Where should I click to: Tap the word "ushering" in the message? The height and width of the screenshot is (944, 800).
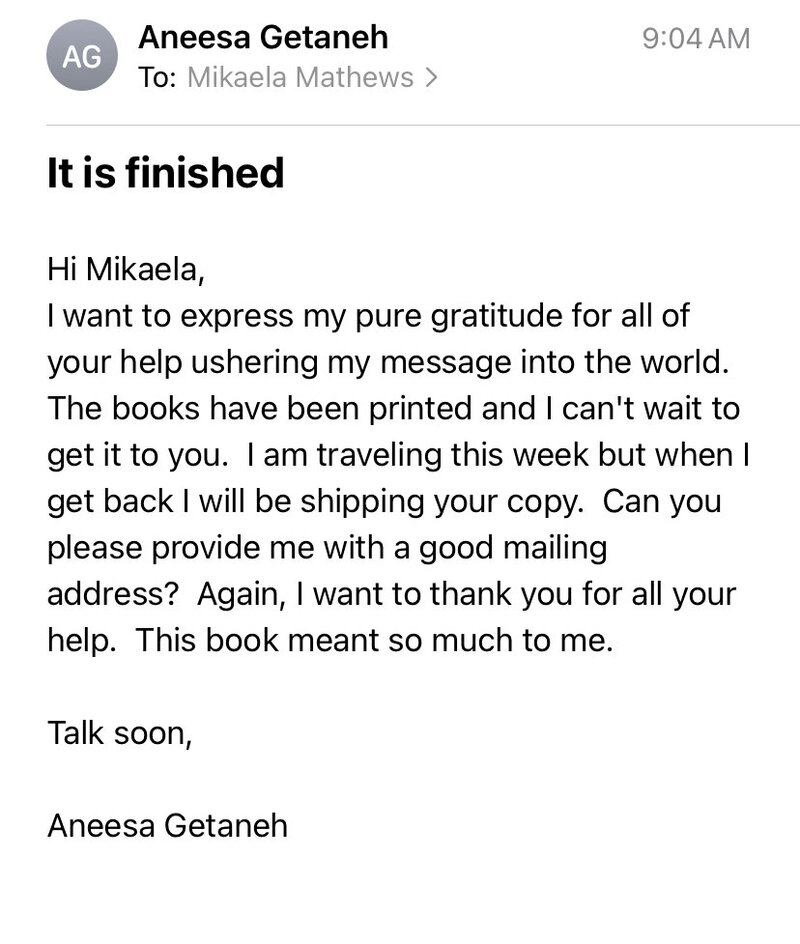(255, 363)
